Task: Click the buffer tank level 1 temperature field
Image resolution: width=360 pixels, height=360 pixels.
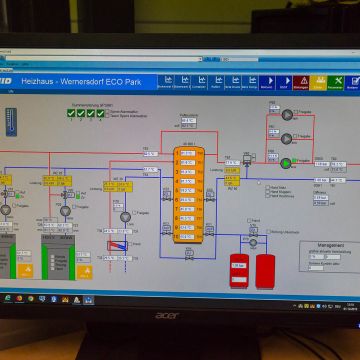Action: (188, 153)
